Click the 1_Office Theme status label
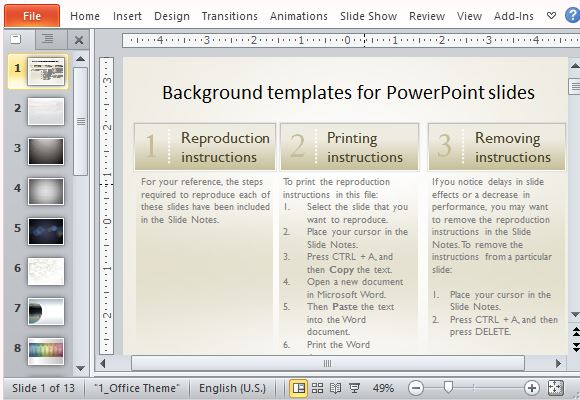580x400 pixels. (x=137, y=388)
